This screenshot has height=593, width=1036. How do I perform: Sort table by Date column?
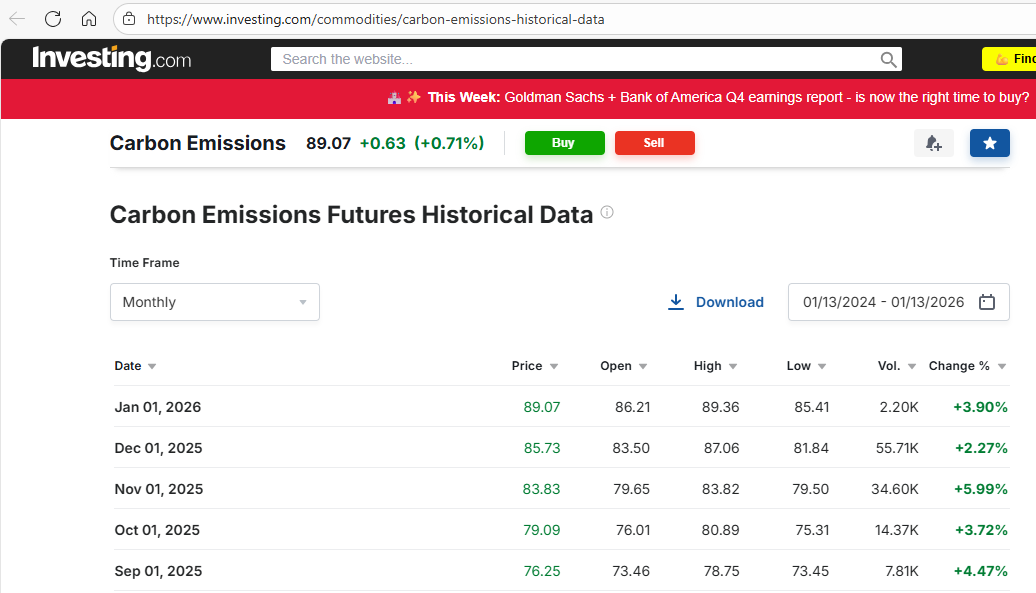pyautogui.click(x=135, y=366)
